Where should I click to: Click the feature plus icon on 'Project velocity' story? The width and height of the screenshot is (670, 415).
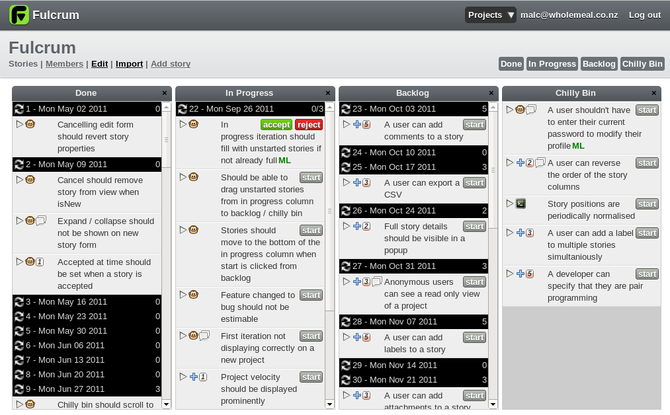pyautogui.click(x=194, y=377)
